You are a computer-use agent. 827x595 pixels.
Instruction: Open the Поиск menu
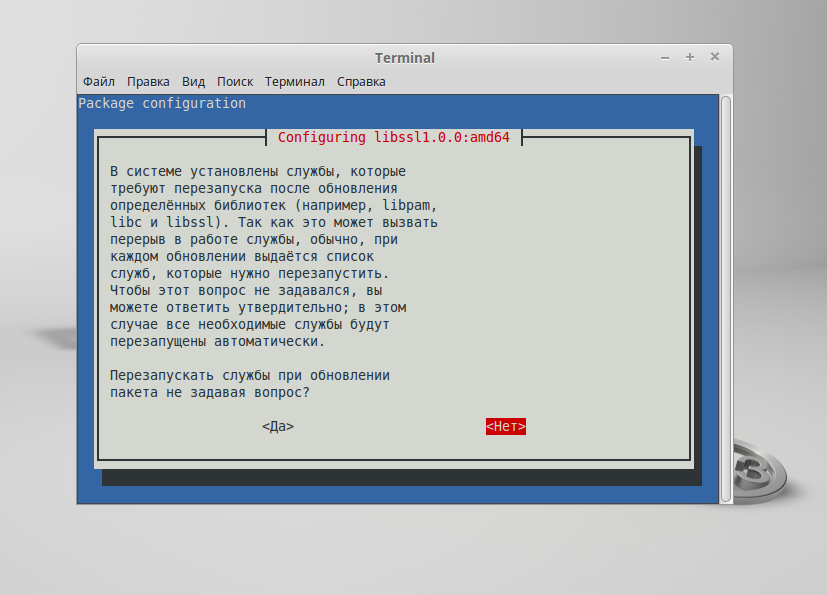(235, 82)
